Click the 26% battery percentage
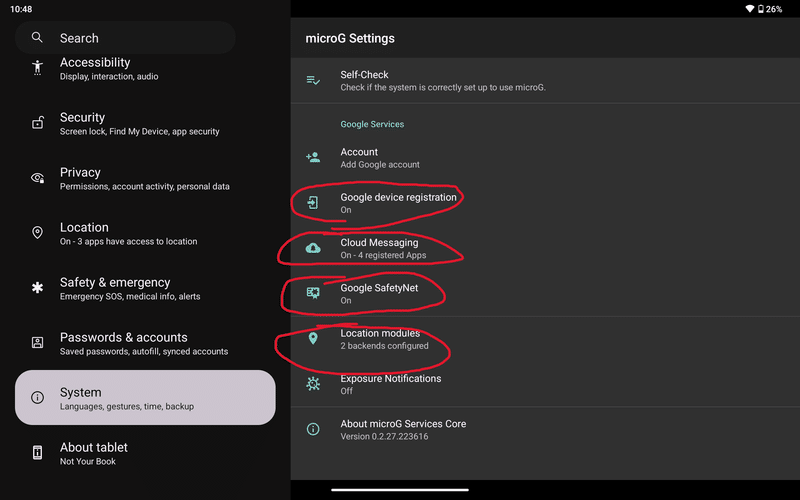Image resolution: width=800 pixels, height=500 pixels. [x=774, y=9]
